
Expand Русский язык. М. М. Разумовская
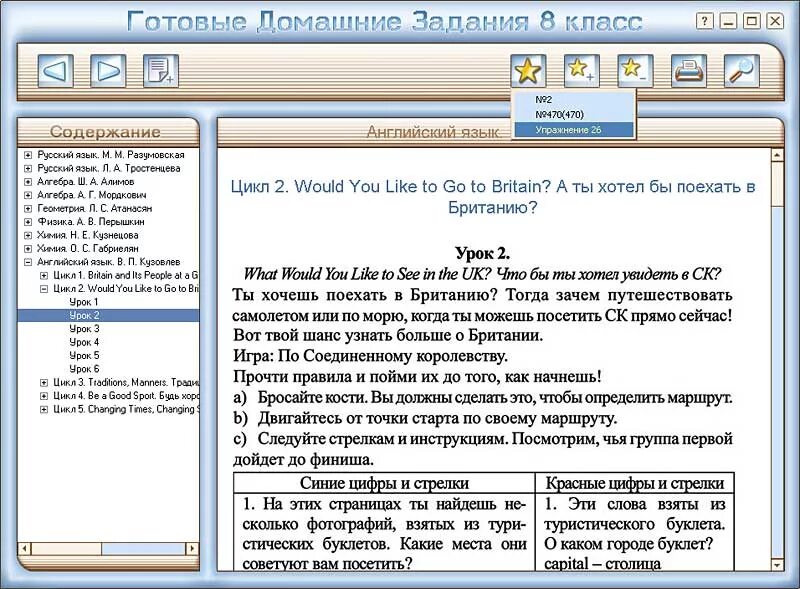click(x=28, y=155)
